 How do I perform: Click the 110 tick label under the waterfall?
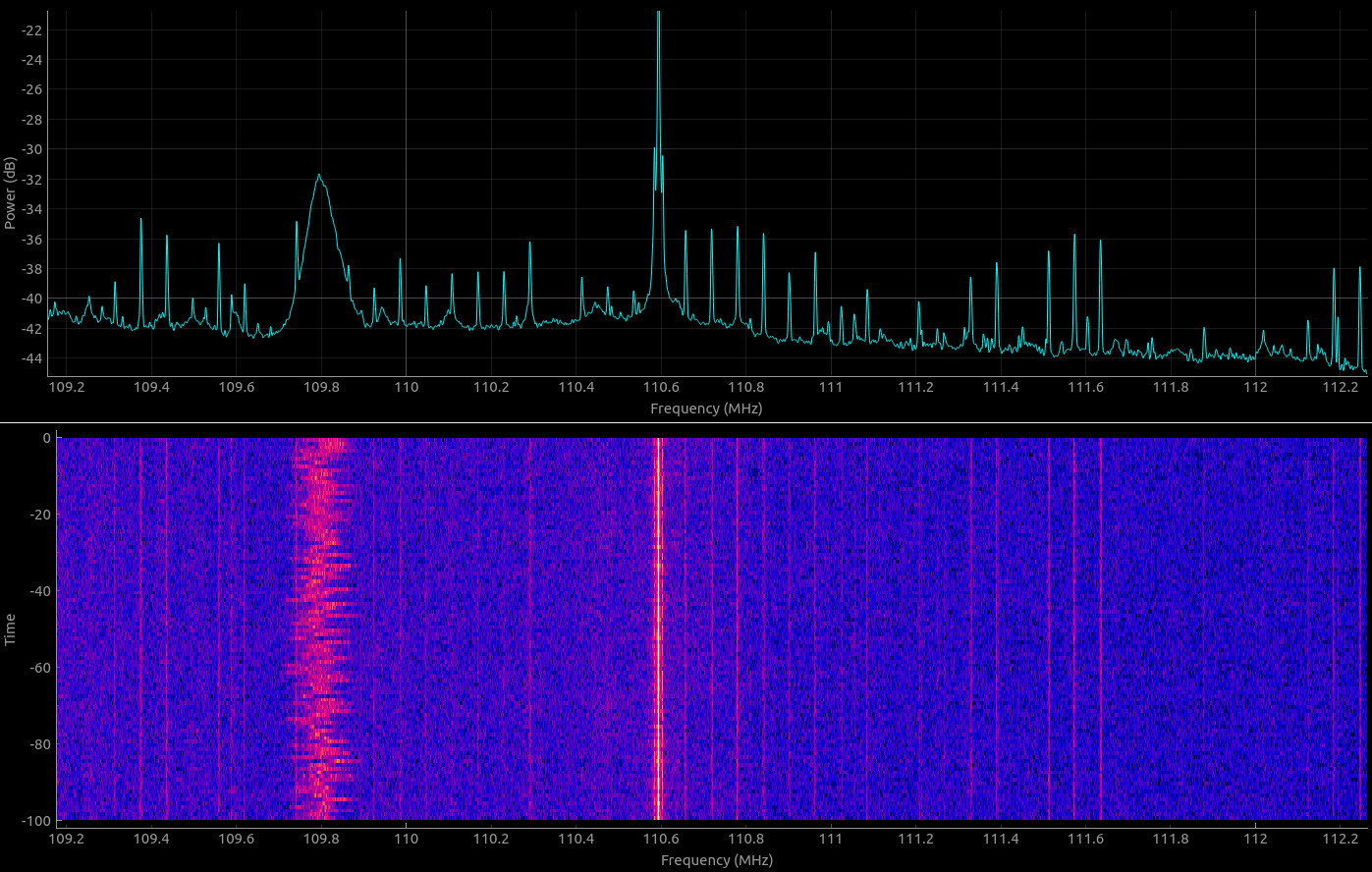[406, 839]
